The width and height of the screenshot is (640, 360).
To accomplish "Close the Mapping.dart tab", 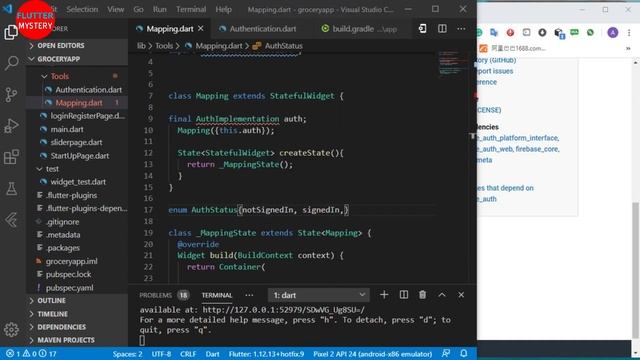I will tap(201, 29).
